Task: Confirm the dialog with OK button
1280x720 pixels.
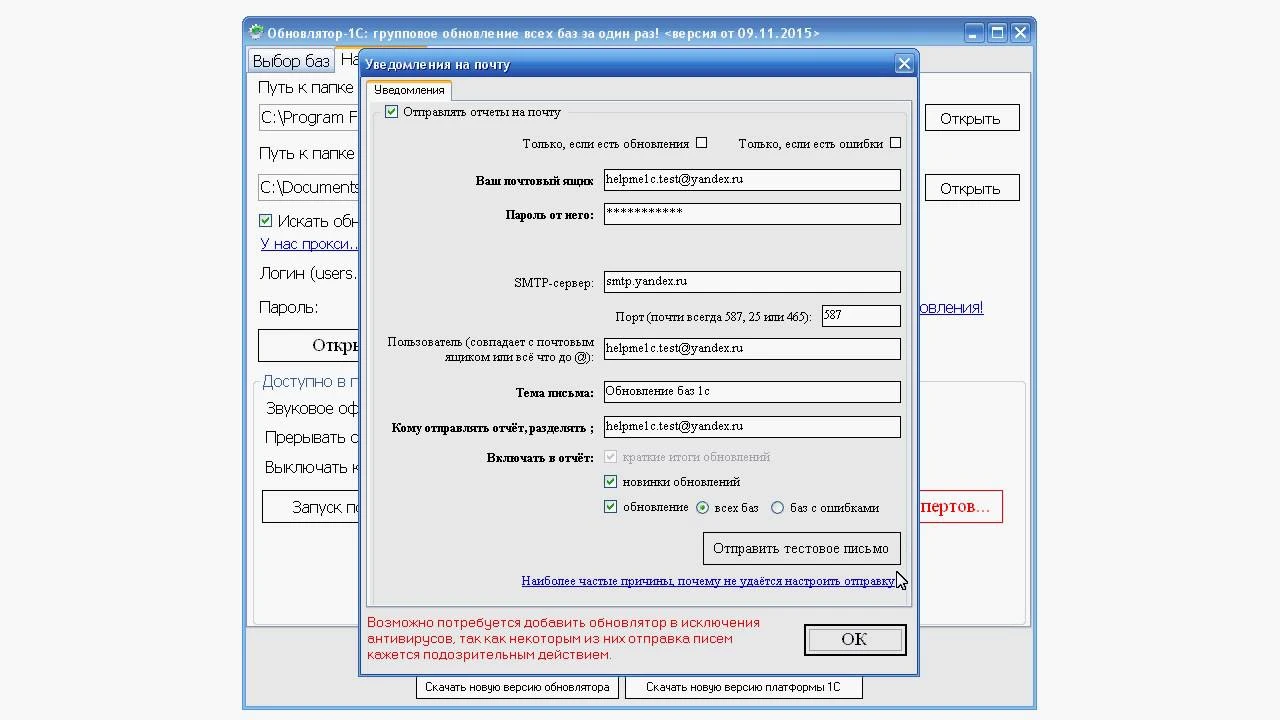Action: pyautogui.click(x=855, y=640)
